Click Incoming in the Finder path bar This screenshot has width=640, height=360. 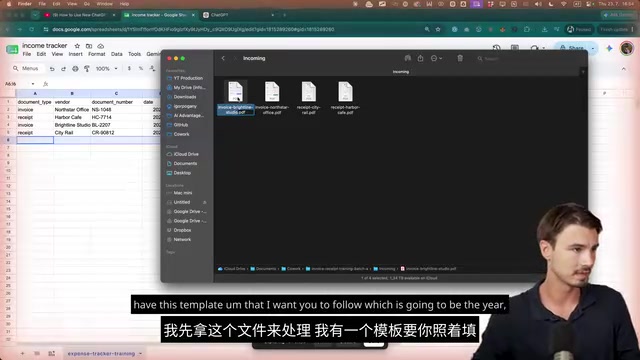click(384, 269)
